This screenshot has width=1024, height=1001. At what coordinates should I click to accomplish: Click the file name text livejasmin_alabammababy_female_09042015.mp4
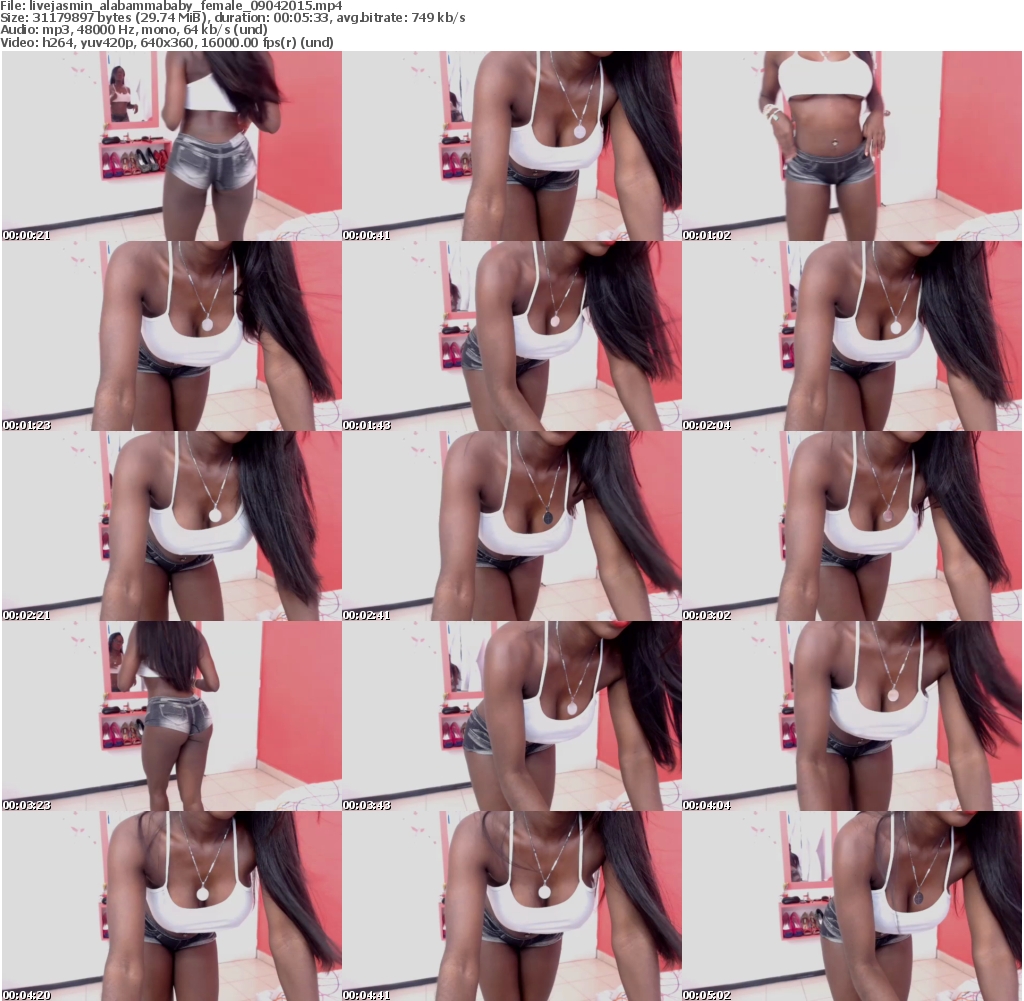(x=185, y=6)
